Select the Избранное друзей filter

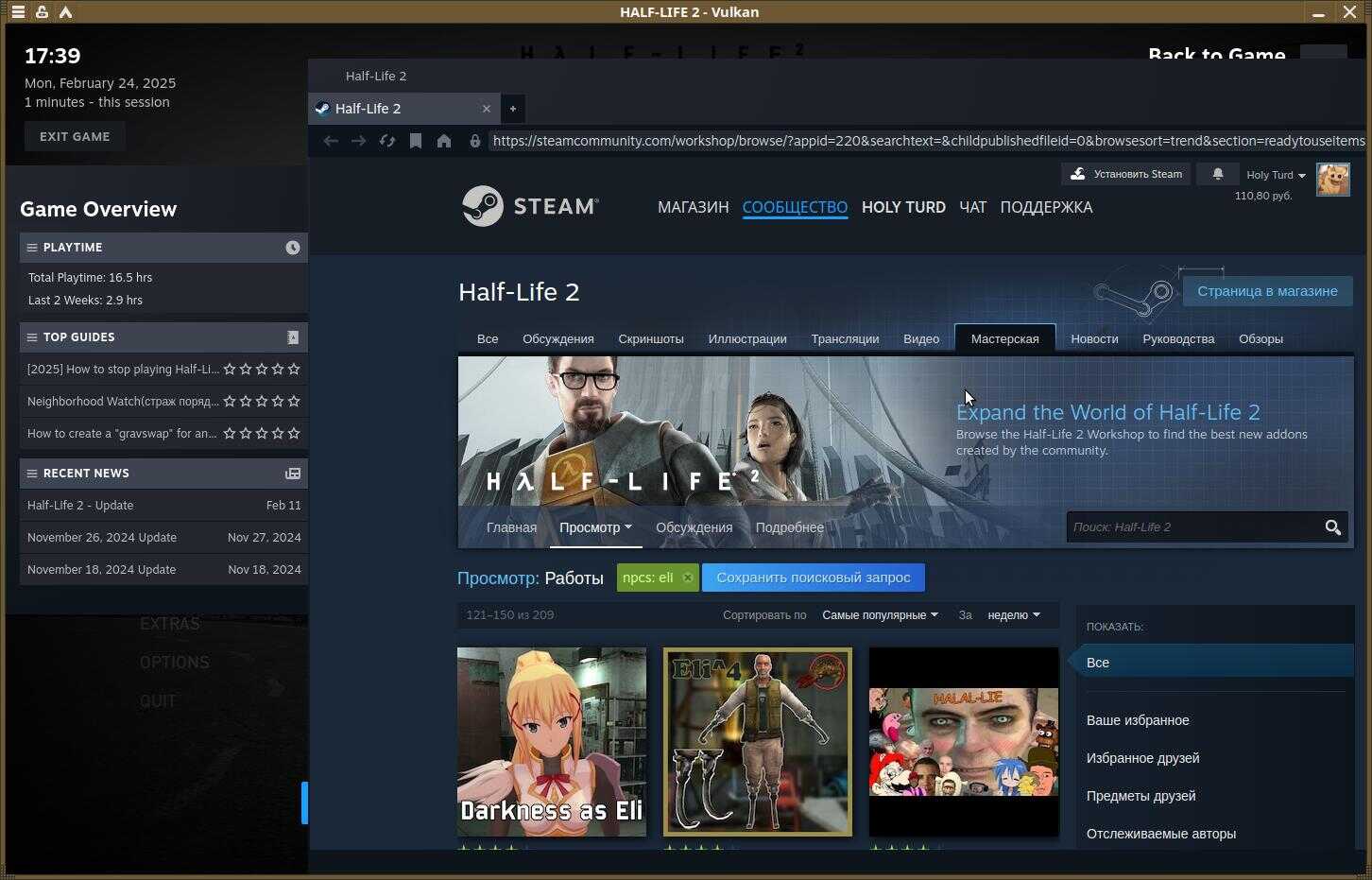coord(1142,758)
